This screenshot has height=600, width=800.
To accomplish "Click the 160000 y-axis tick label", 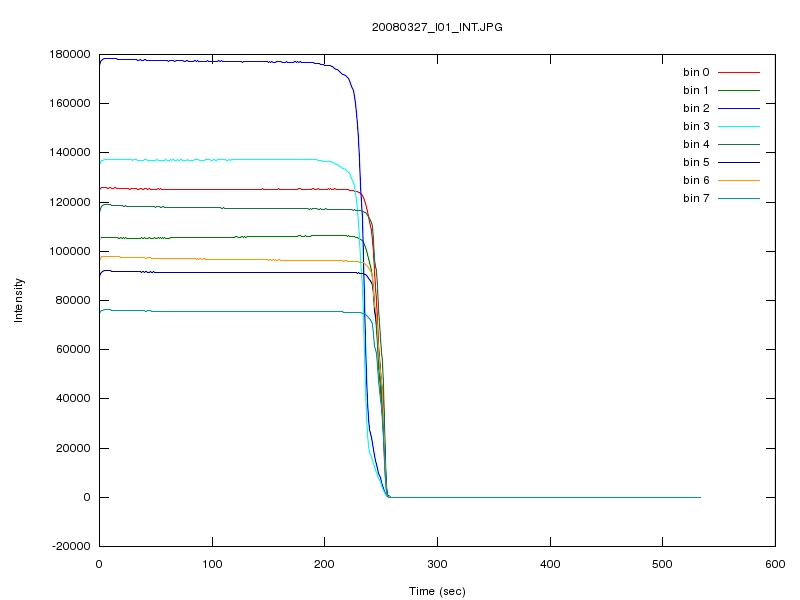I will point(70,103).
